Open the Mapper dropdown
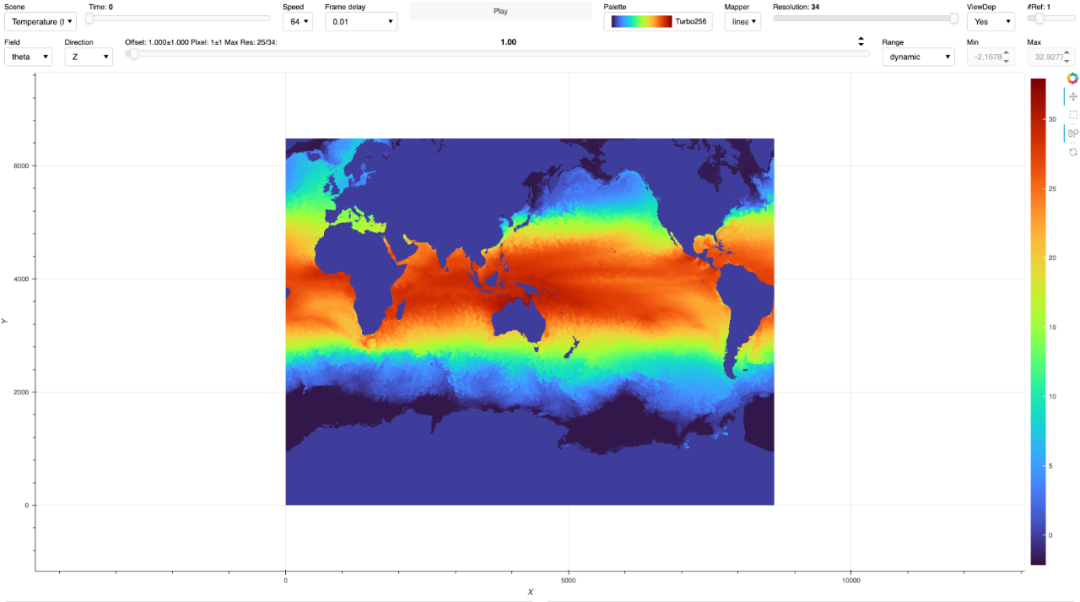This screenshot has height=602, width=1080. (x=742, y=21)
